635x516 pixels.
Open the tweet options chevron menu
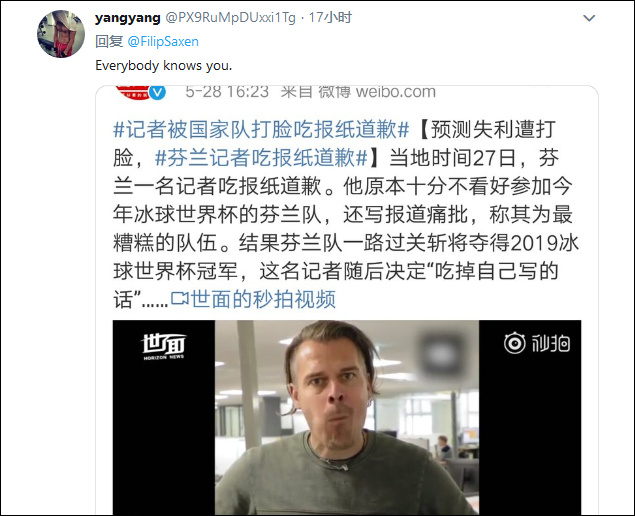point(588,18)
